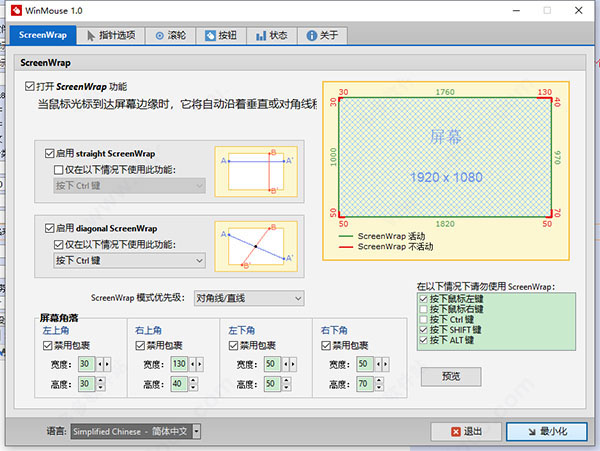Viewport: 600px width, 451px height.
Task: Close the WinMouse window
Action: pos(579,10)
